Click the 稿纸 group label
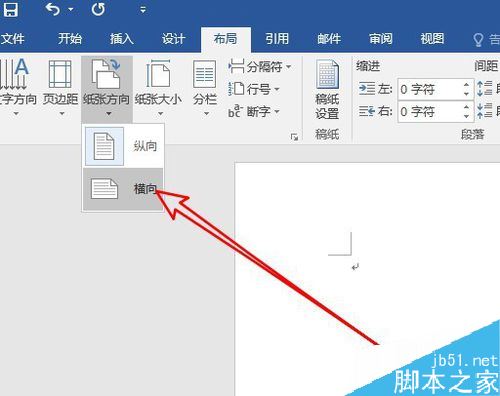The height and width of the screenshot is (396, 500). click(x=327, y=134)
